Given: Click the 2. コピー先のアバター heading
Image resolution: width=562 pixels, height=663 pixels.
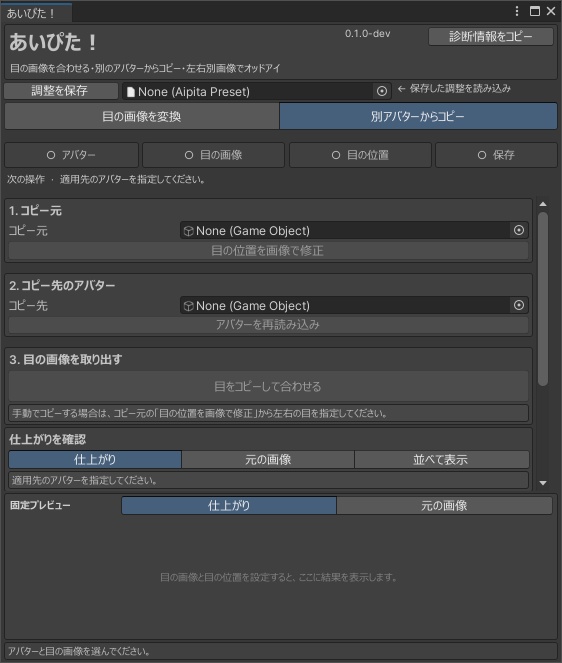Looking at the screenshot, I should coord(62,285).
